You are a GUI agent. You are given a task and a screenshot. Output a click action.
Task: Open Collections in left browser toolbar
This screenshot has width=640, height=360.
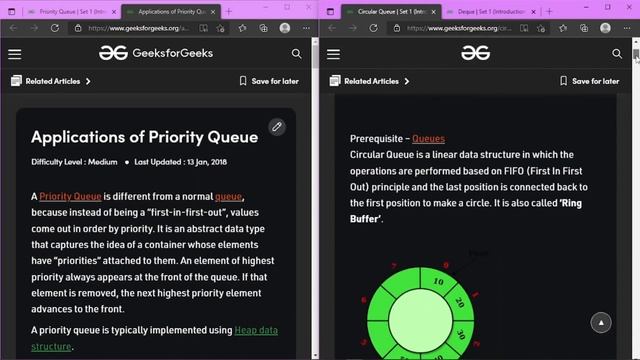[x=264, y=28]
